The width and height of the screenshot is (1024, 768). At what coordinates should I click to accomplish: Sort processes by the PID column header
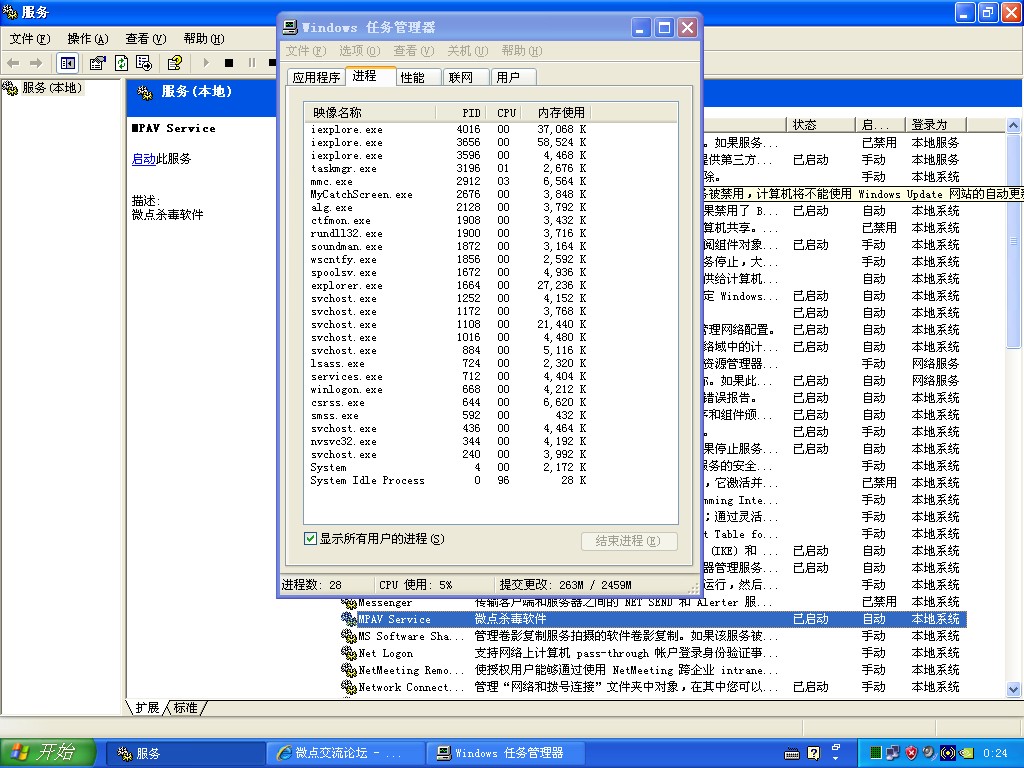click(x=460, y=112)
